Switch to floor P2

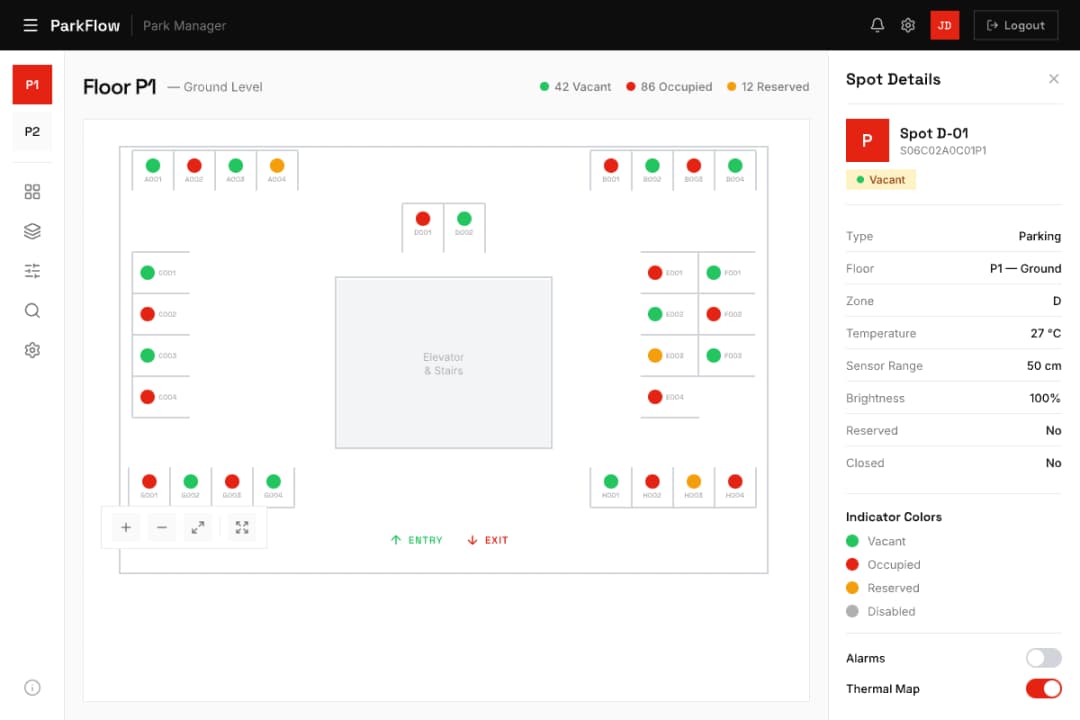tap(31, 131)
